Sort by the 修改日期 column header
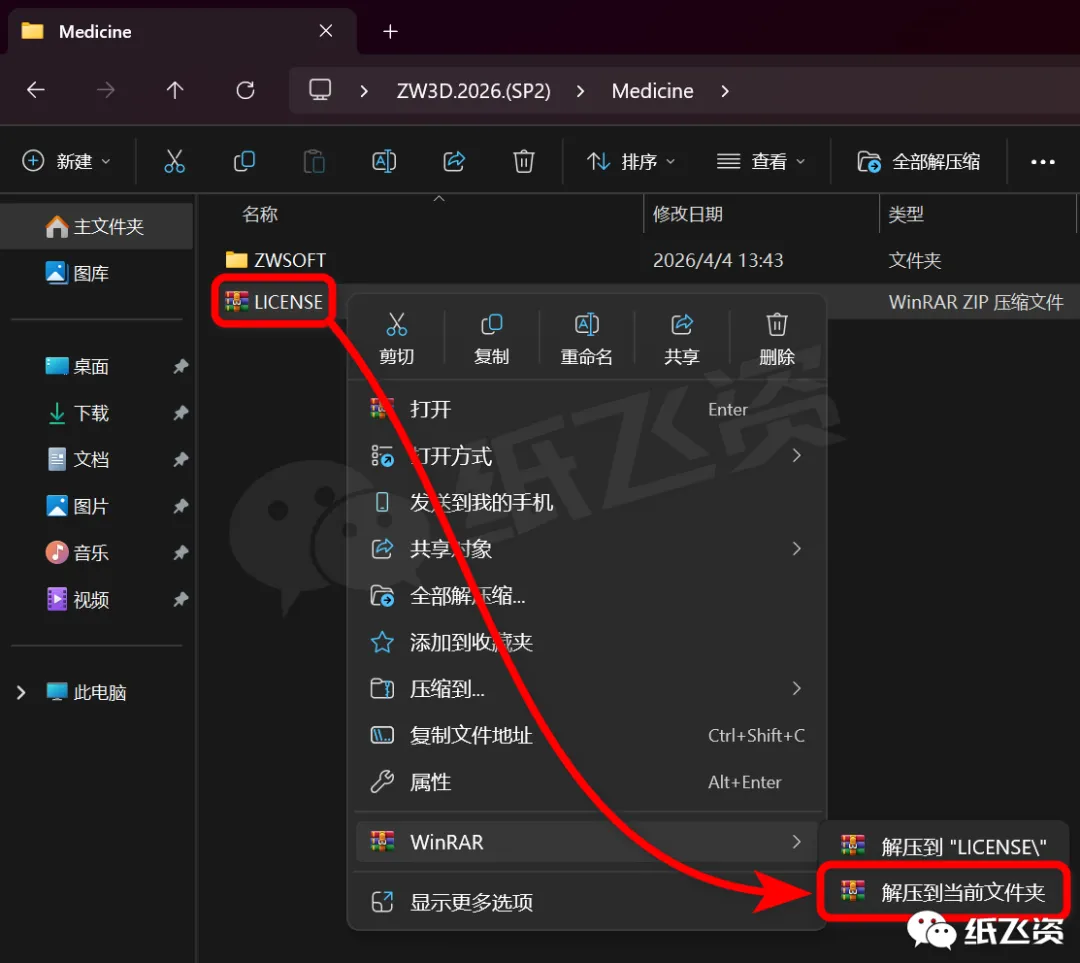 (687, 214)
